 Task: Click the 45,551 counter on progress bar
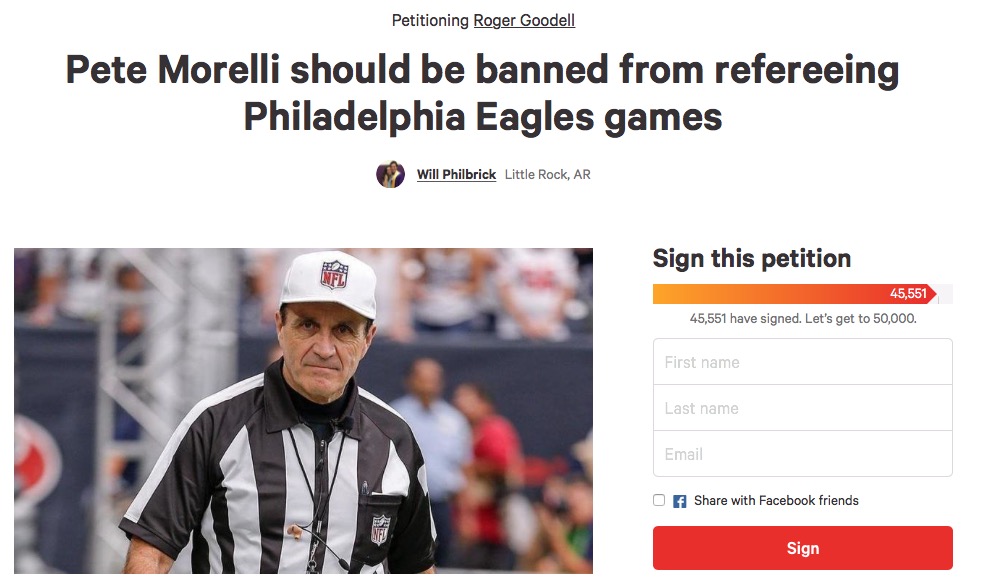click(909, 294)
